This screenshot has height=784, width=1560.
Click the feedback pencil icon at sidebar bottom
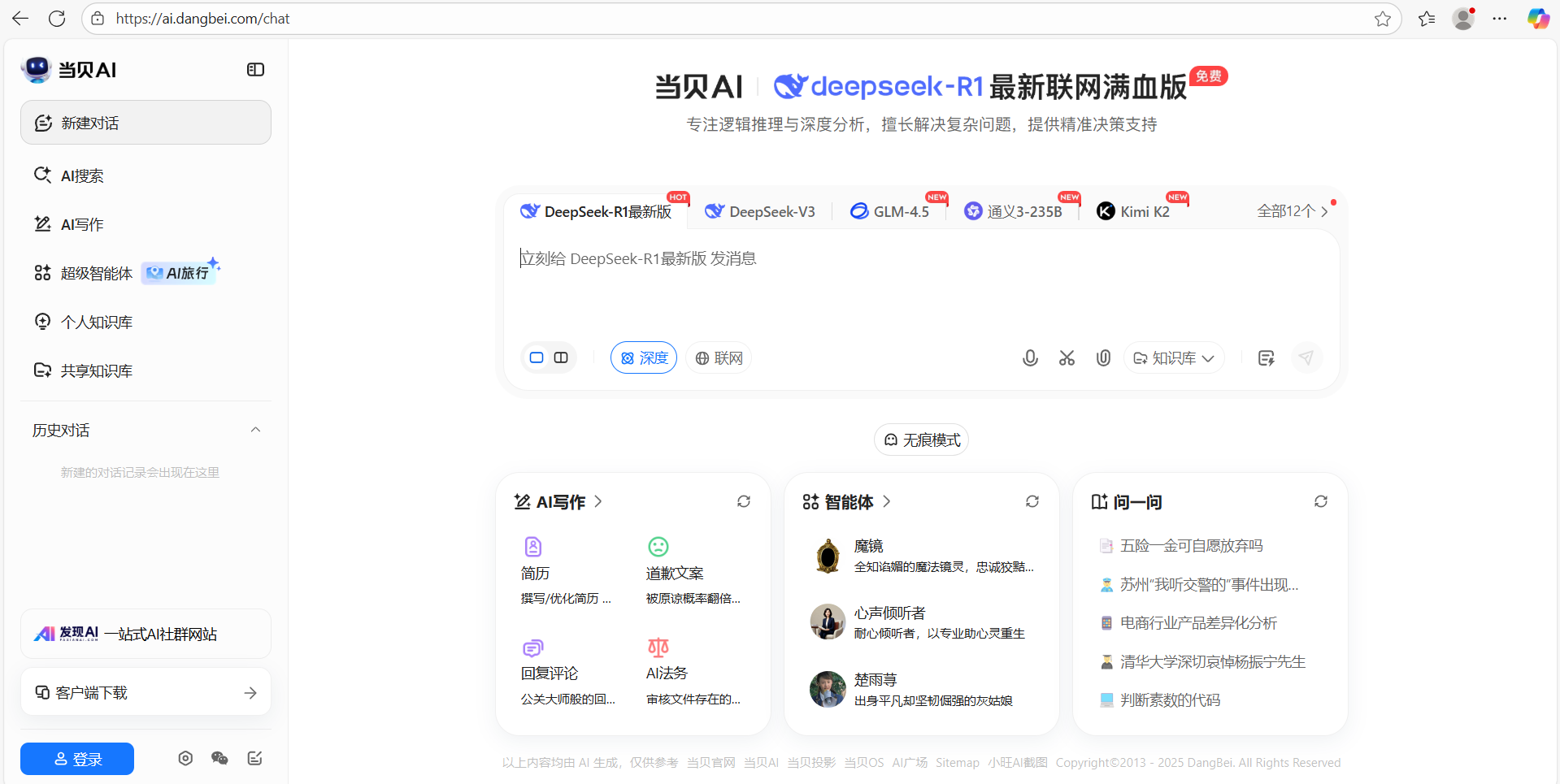[254, 758]
